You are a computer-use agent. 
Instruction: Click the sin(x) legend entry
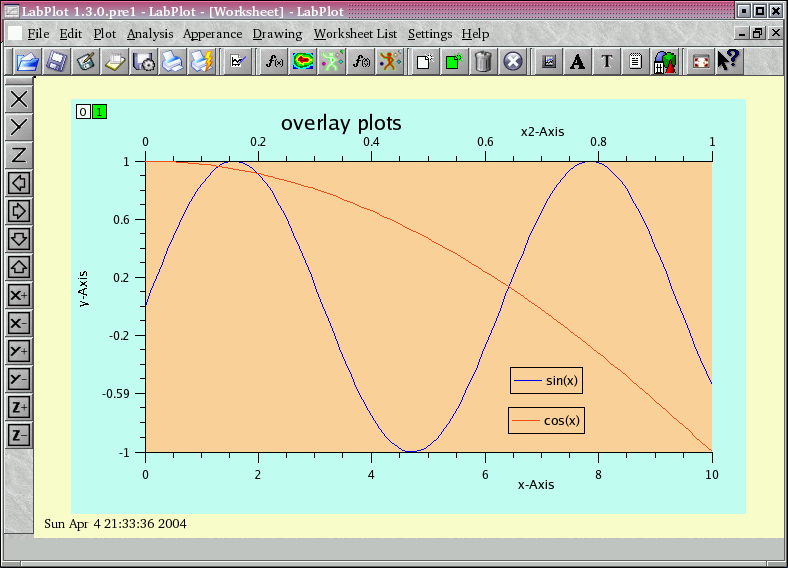tap(547, 380)
